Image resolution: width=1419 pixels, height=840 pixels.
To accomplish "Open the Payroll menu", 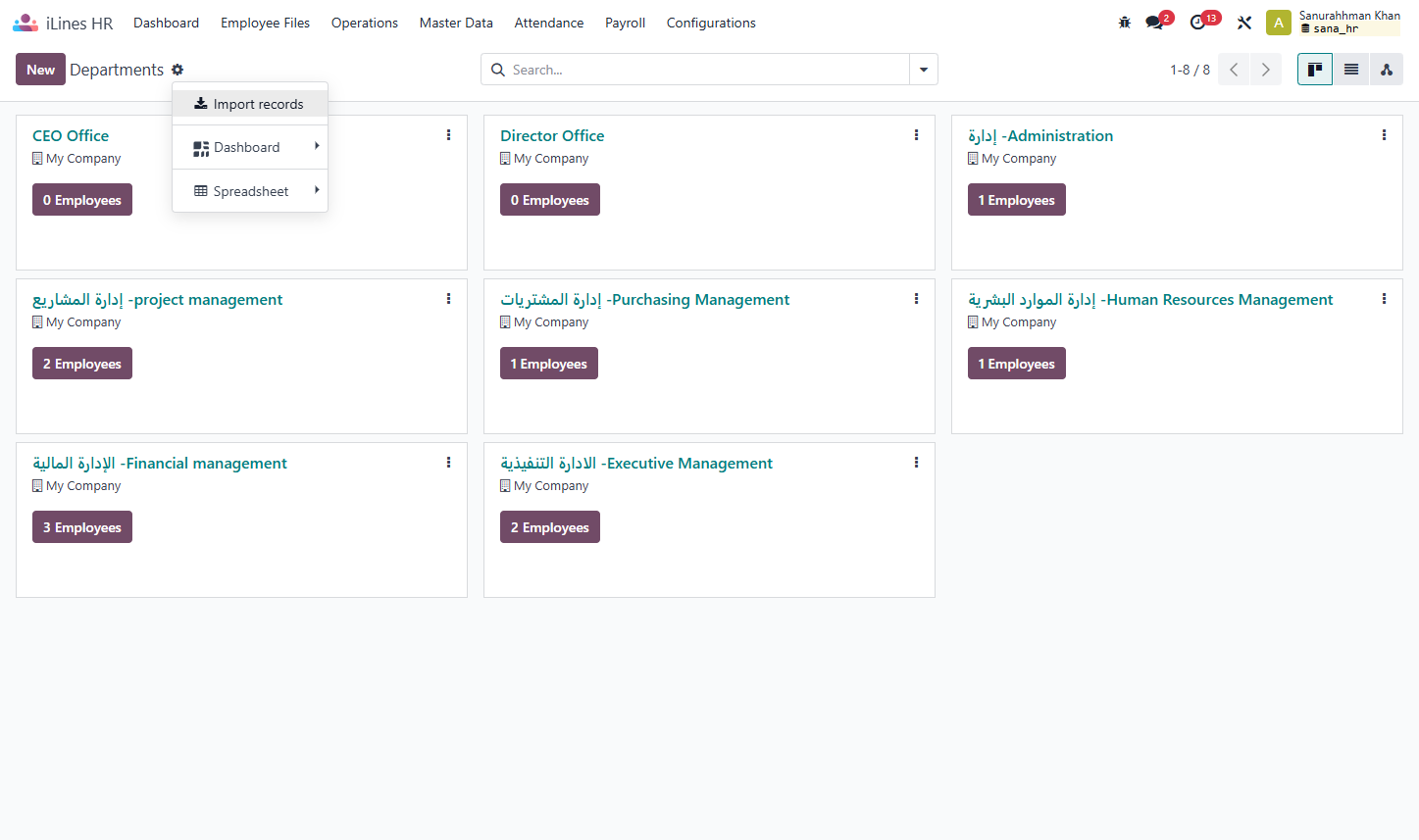I will click(x=625, y=23).
